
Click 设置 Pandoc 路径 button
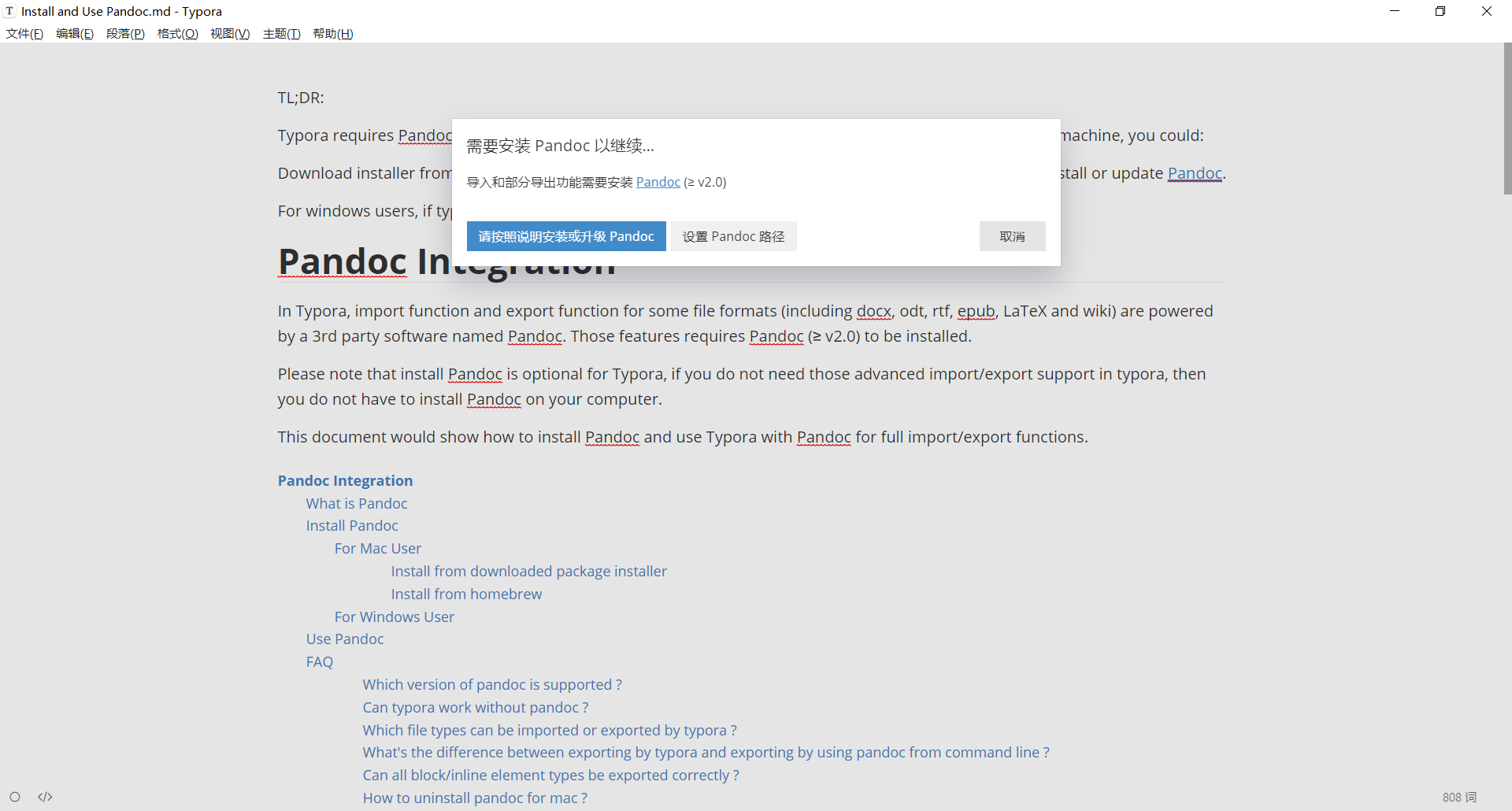733,236
